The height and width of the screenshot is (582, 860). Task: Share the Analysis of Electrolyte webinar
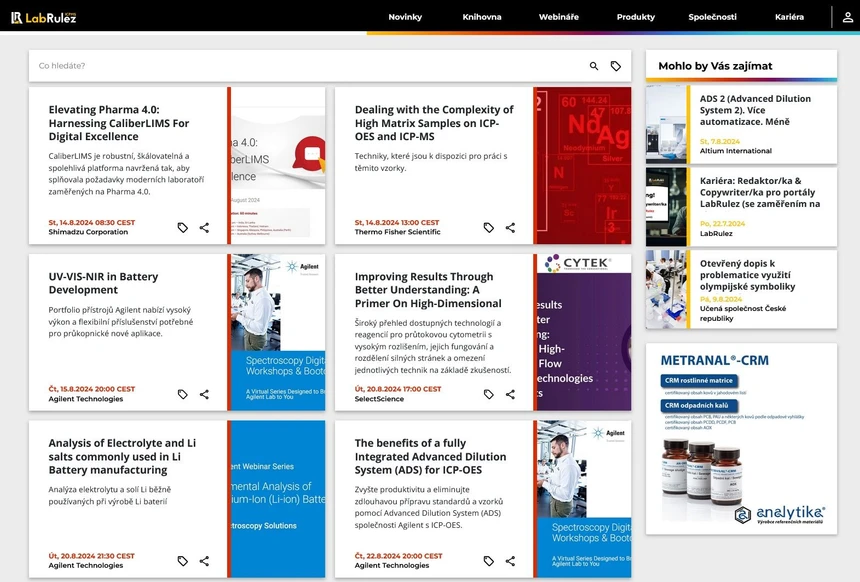tap(204, 561)
